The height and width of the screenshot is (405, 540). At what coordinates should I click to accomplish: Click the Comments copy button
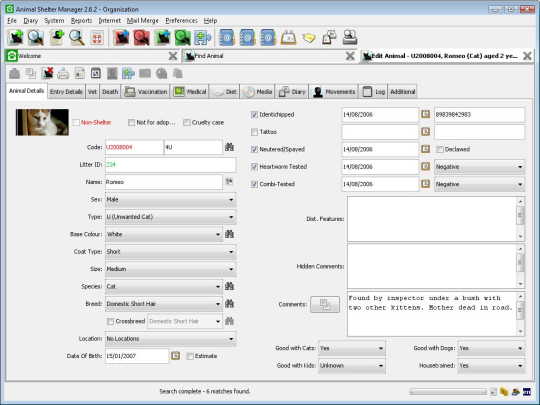[x=325, y=304]
